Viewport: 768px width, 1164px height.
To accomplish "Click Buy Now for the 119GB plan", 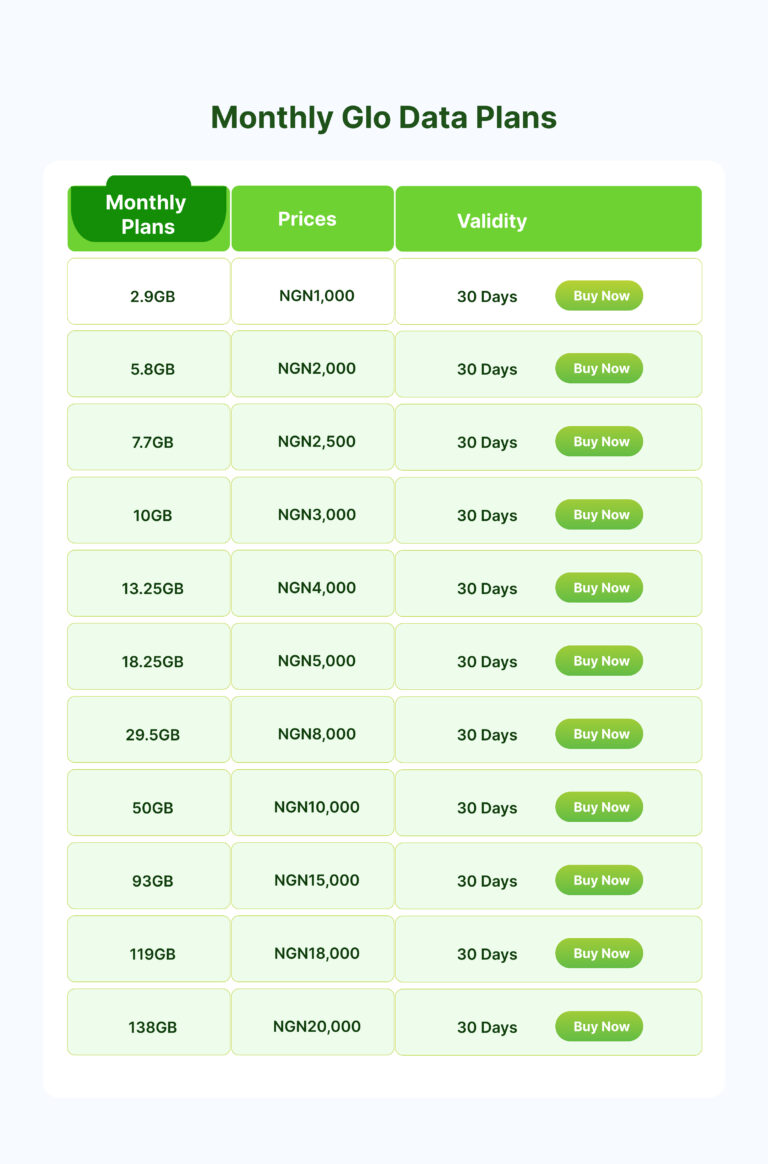I will pyautogui.click(x=599, y=953).
